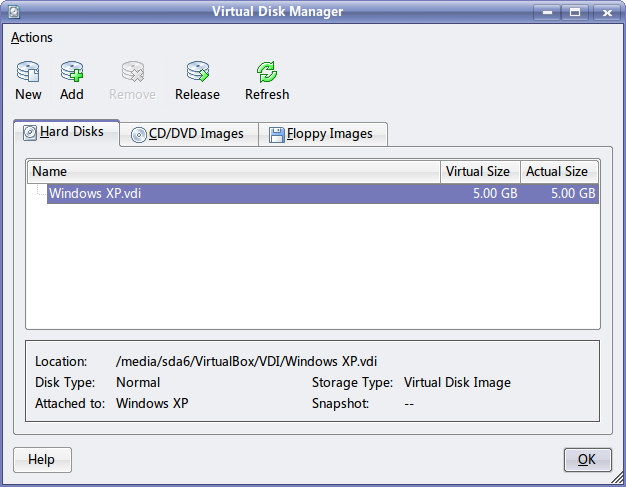This screenshot has height=487, width=626.
Task: Click the green Refresh arrows icon
Action: 267,71
